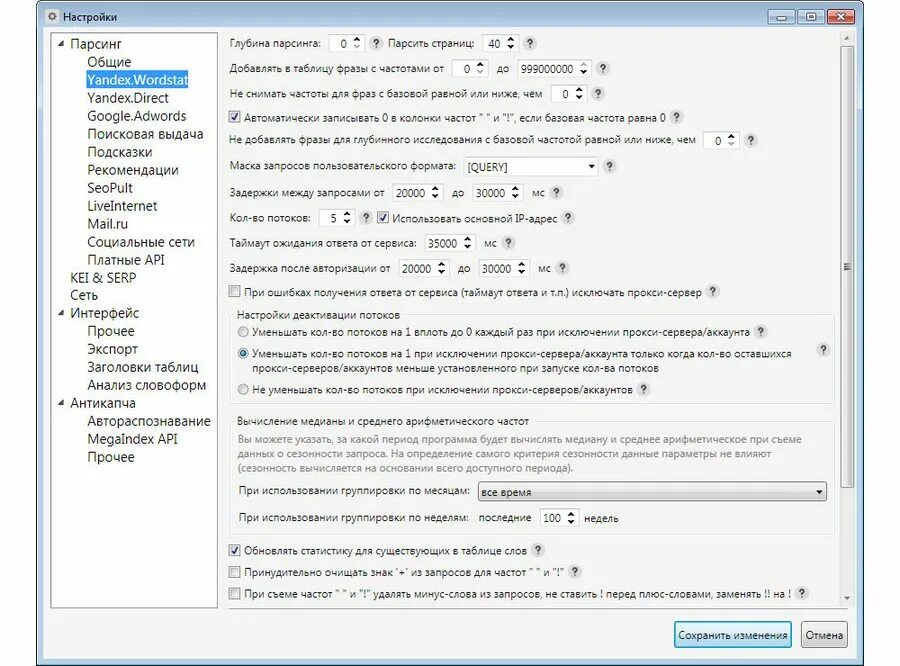Select Уменьшать вплоть до 0 radio option

(243, 332)
